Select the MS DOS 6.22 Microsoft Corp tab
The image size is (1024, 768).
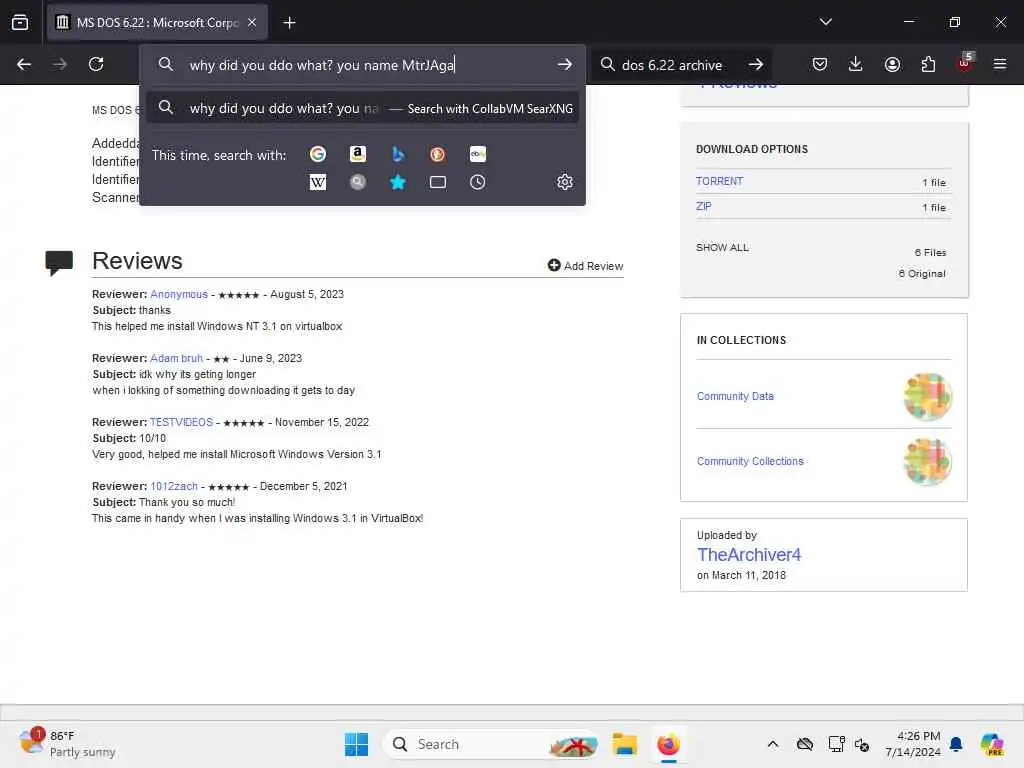click(157, 22)
